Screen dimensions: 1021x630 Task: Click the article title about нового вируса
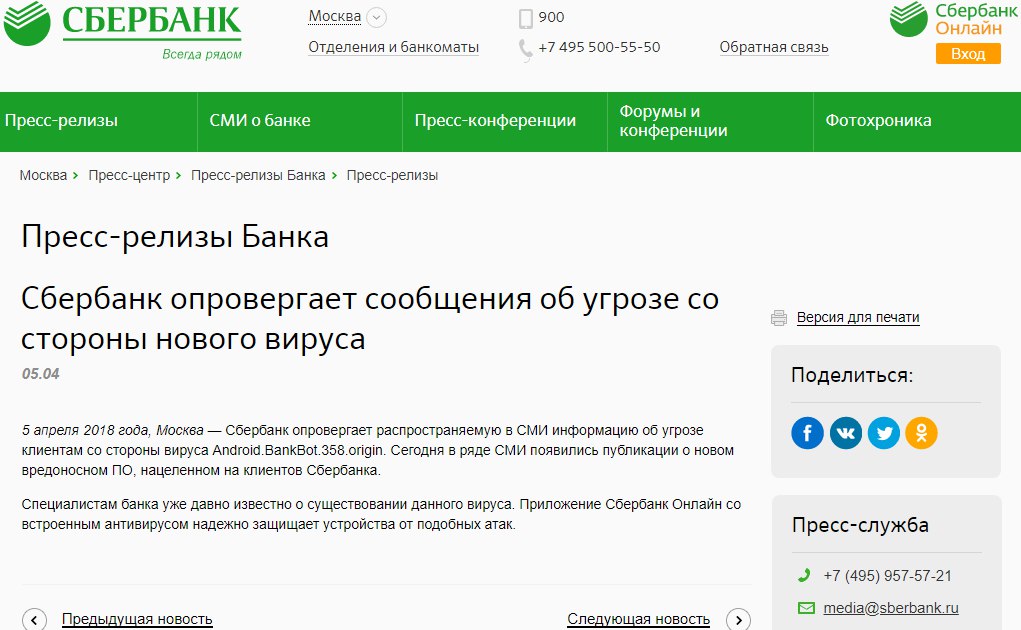coord(370,319)
